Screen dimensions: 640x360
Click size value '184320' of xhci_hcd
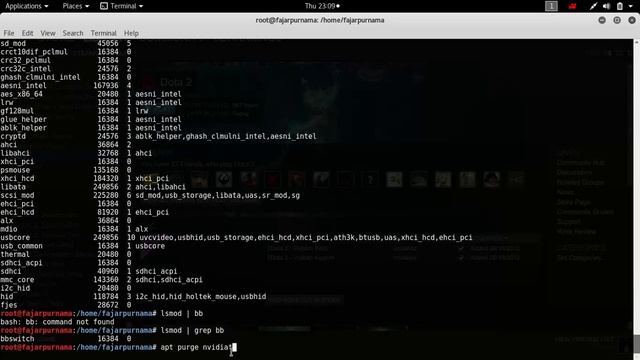(x=106, y=178)
